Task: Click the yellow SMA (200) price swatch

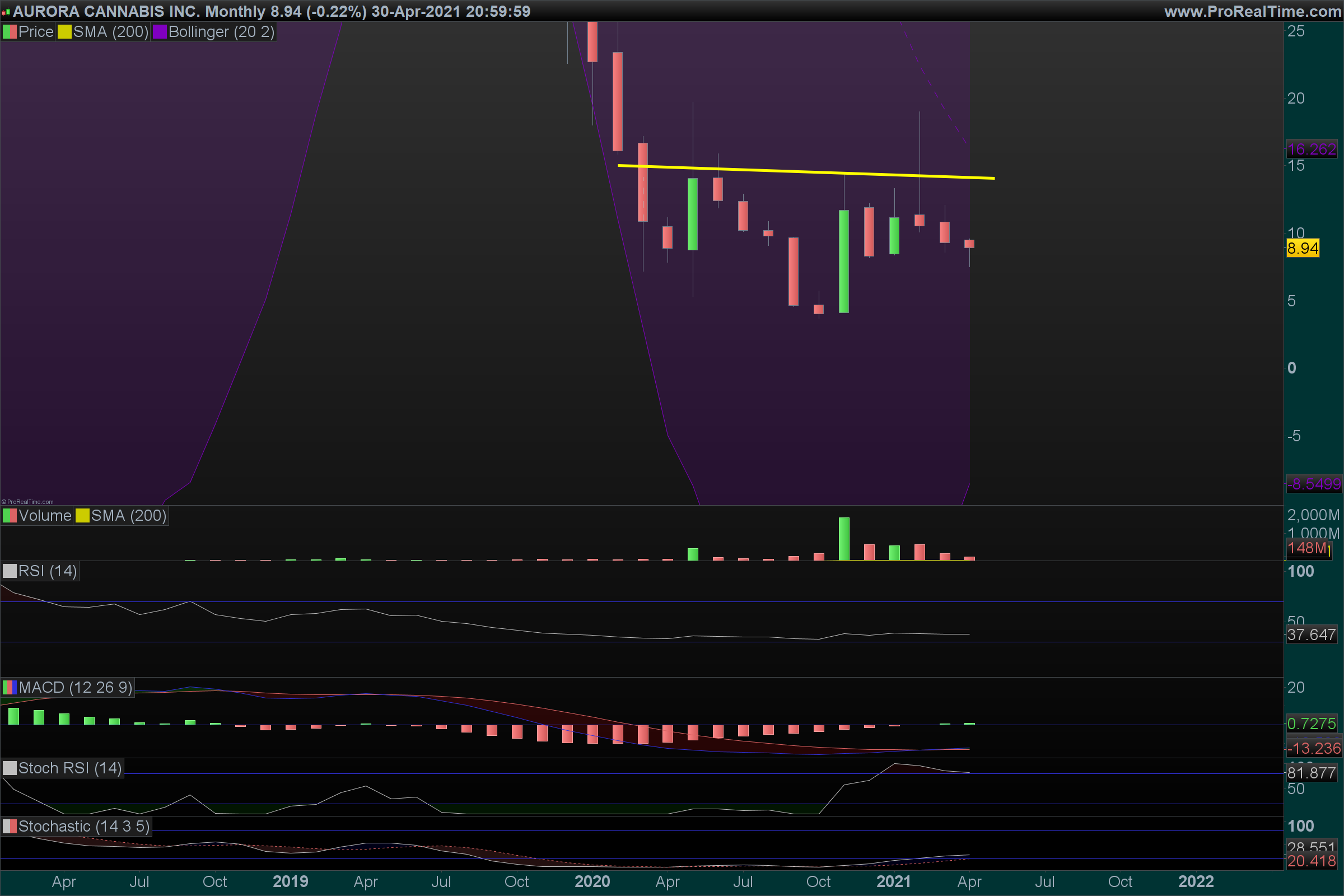Action: coord(64,32)
